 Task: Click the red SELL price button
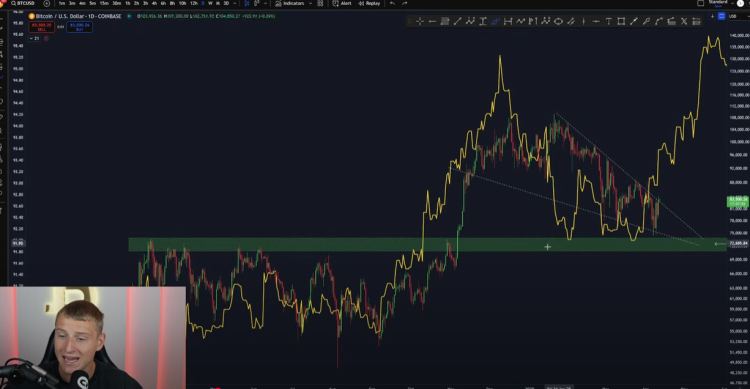pyautogui.click(x=42, y=27)
